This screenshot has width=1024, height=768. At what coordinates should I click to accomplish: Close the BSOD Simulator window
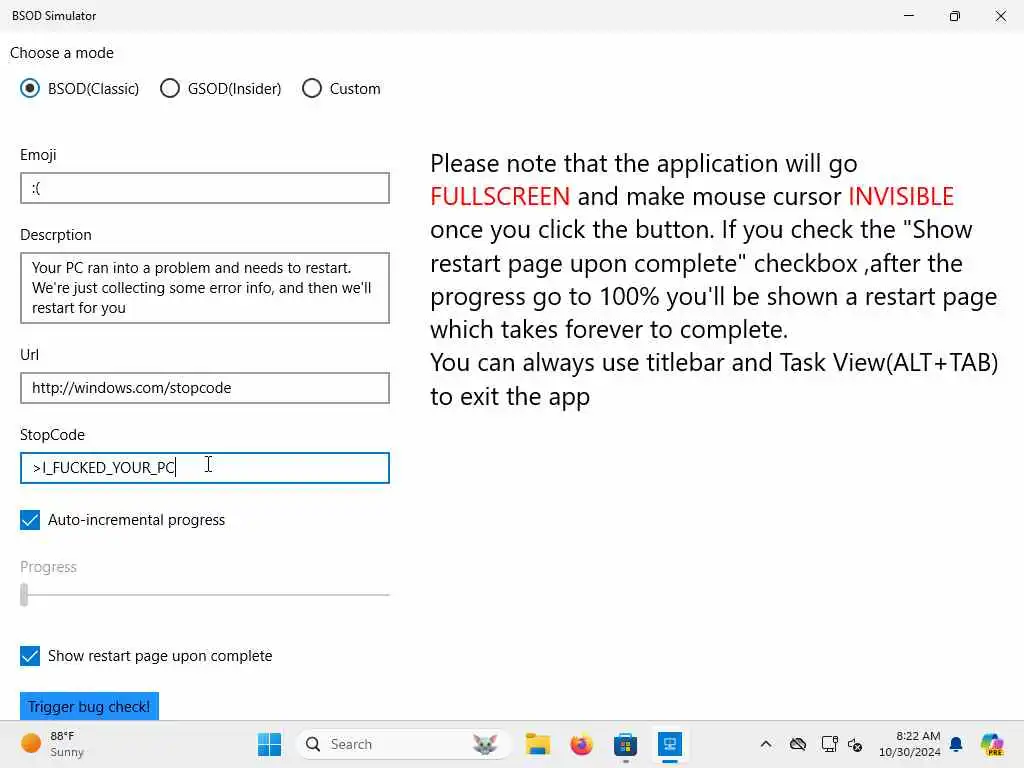1000,16
